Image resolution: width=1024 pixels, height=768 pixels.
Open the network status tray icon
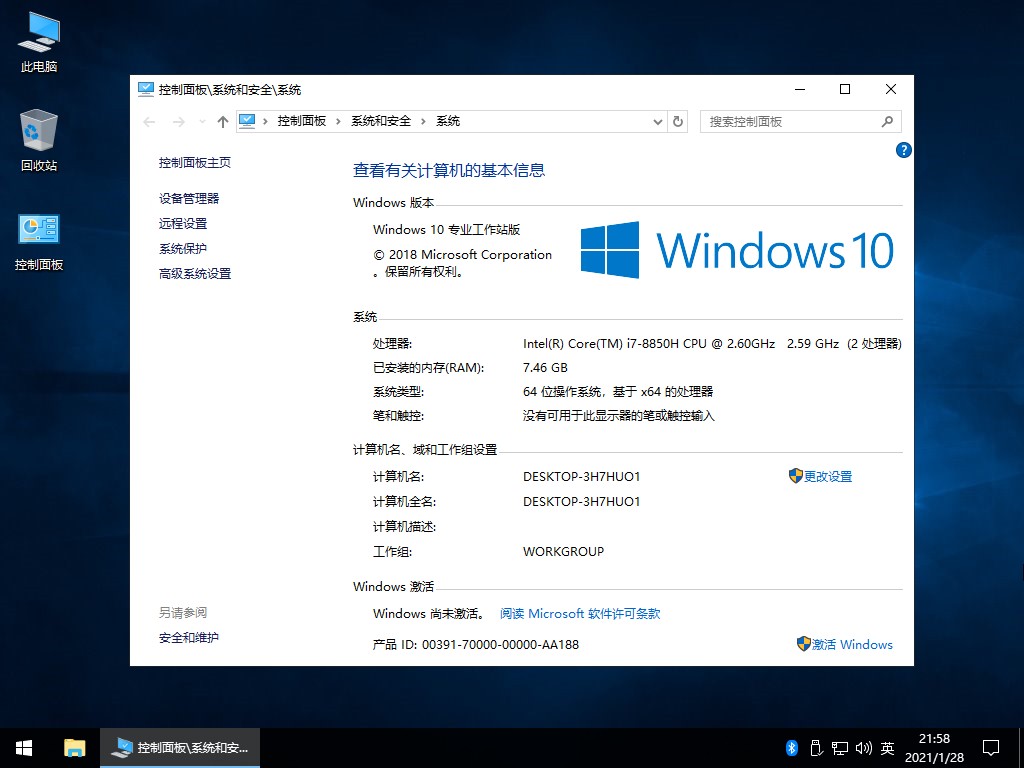(839, 748)
